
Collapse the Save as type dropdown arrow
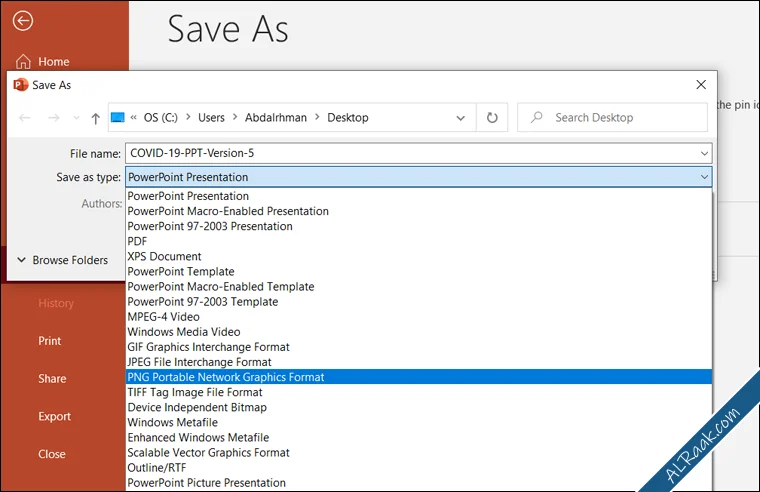[x=704, y=177]
